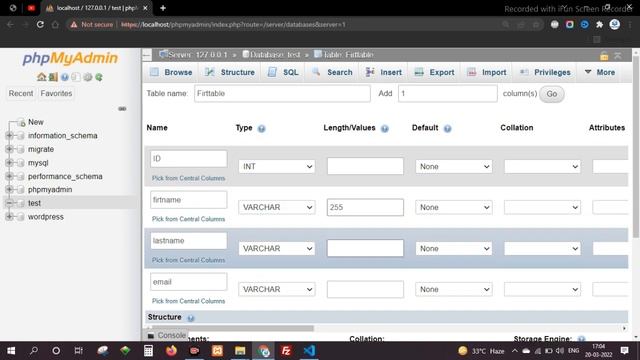Screen dimensions: 640x360
Task: Open the Export tab
Action: click(x=434, y=72)
